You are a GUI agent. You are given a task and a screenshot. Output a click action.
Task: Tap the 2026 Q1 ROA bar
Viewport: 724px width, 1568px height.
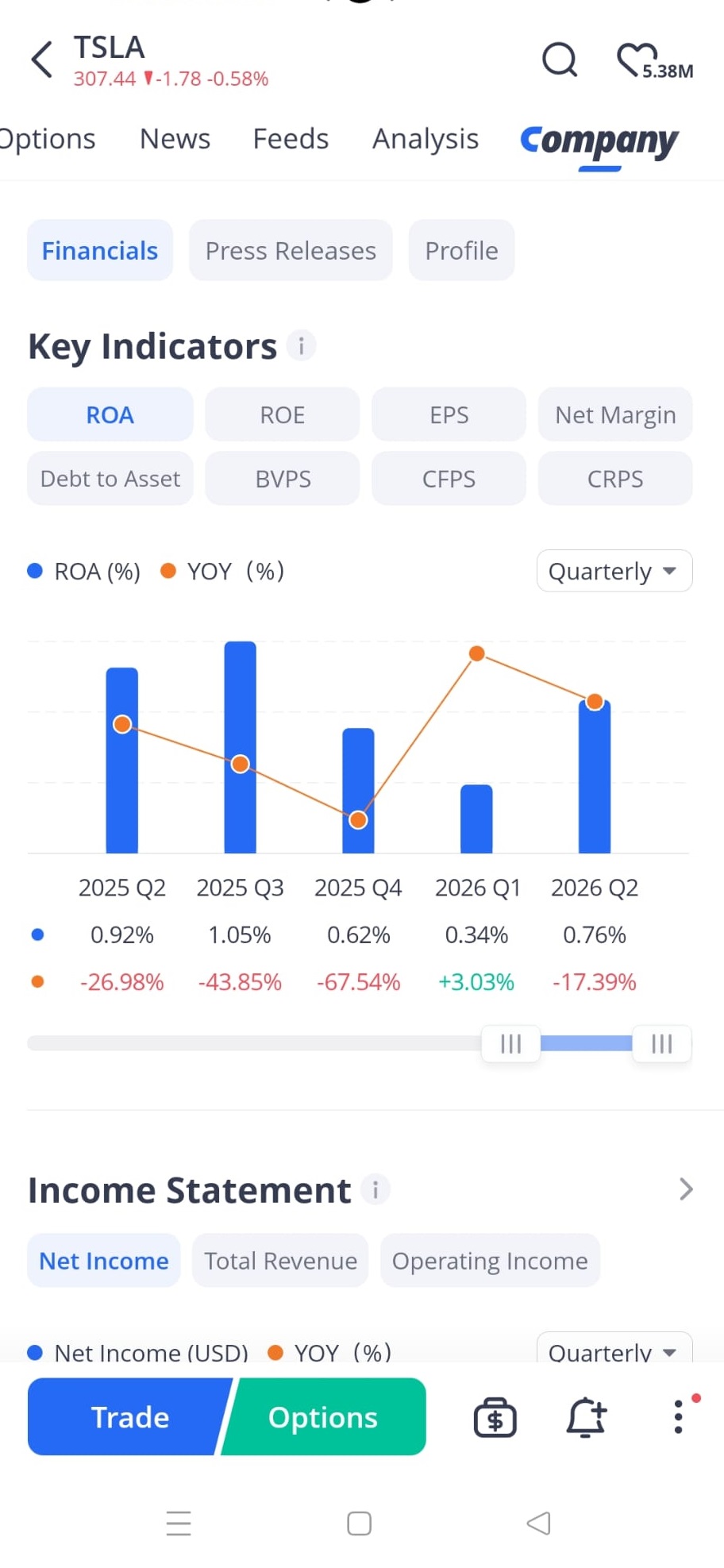tap(476, 819)
